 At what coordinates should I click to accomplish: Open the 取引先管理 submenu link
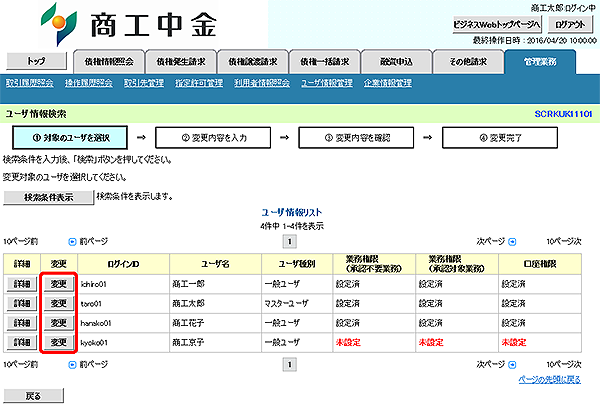144,83
